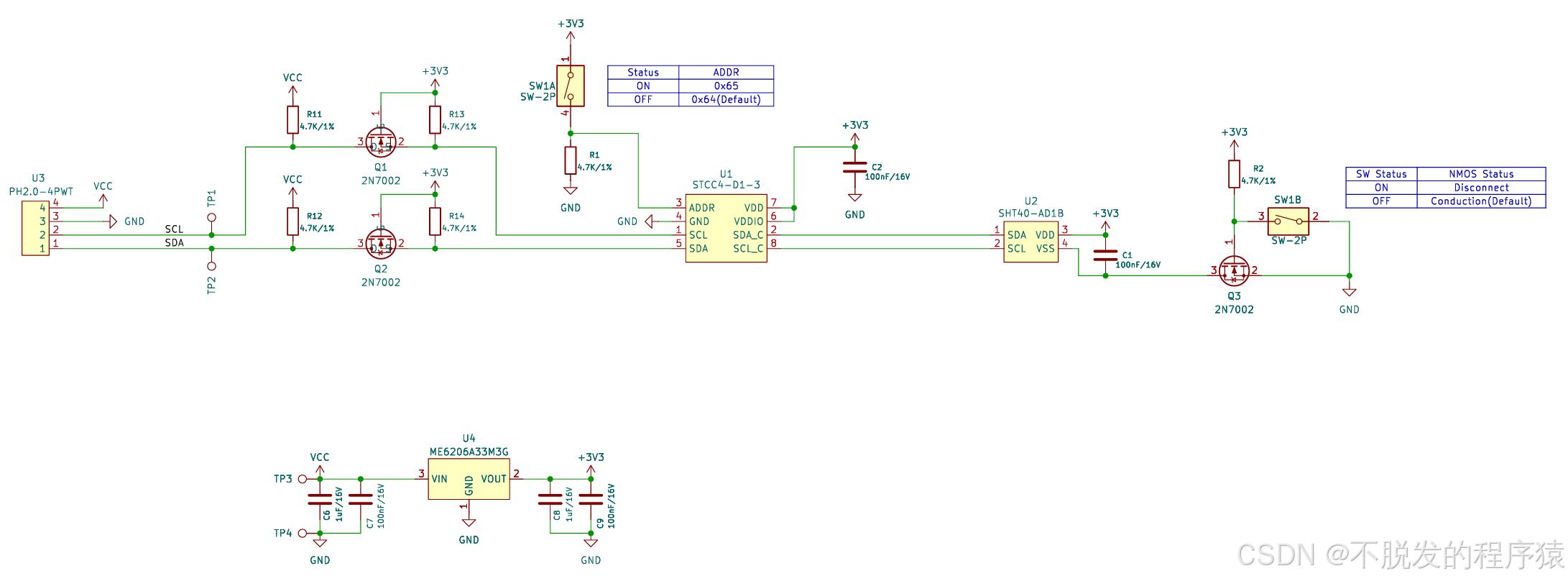This screenshot has height=581, width=1568.
Task: Click the U1 STCC4 sensor chip body
Action: (x=726, y=228)
